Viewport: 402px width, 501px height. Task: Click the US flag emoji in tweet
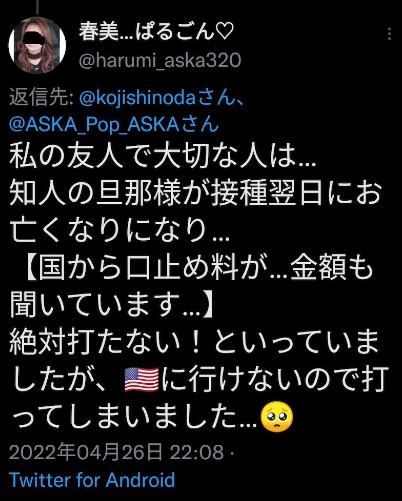[141, 379]
